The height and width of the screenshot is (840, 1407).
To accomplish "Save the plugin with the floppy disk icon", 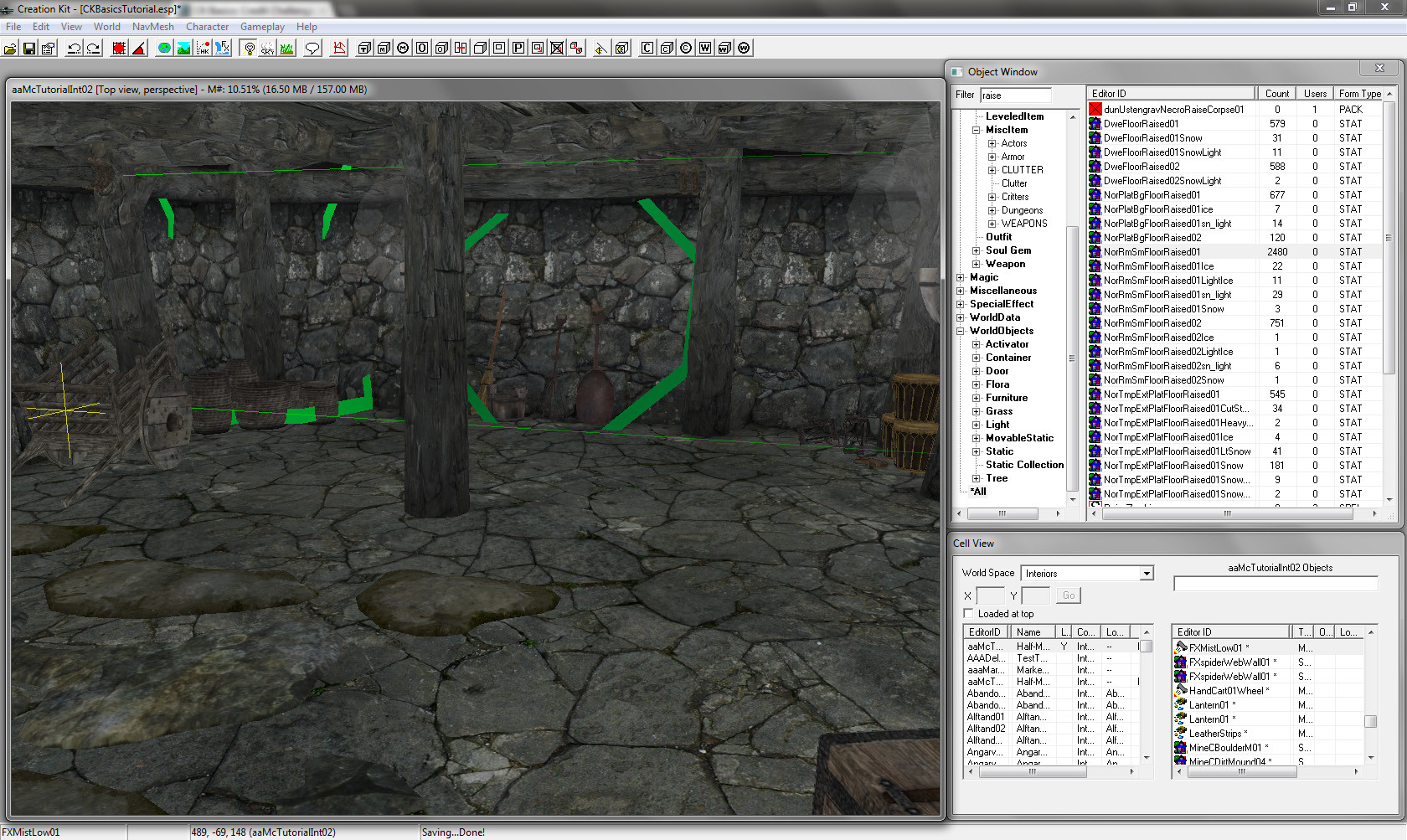I will tap(29, 48).
